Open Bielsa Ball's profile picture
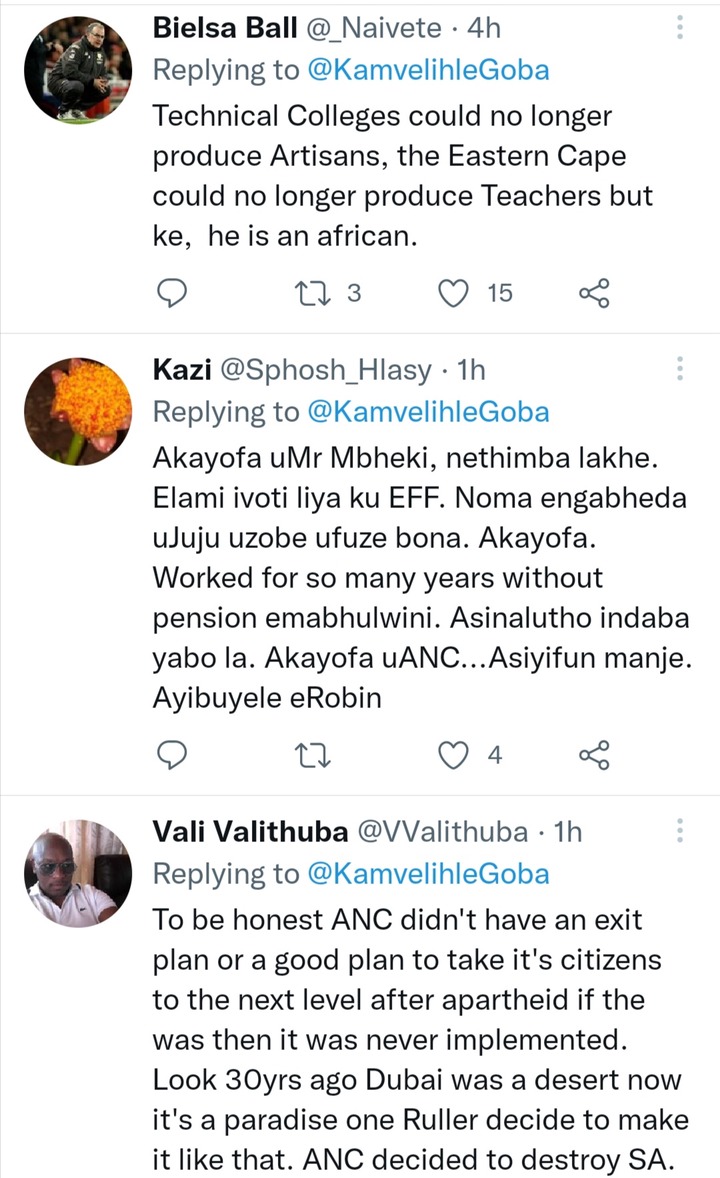This screenshot has width=720, height=1178. pos(78,70)
